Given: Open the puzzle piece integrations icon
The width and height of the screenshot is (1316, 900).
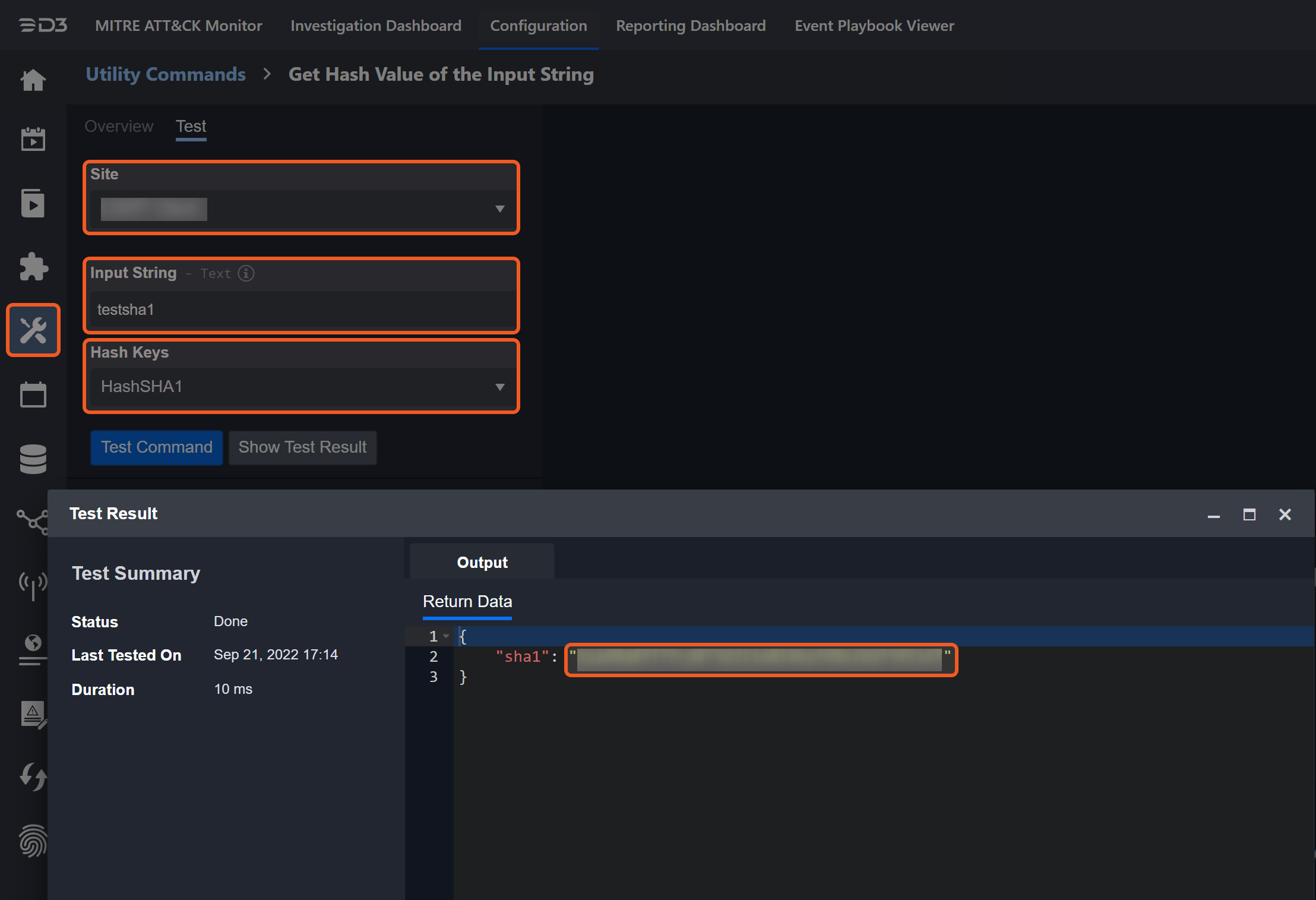Looking at the screenshot, I should (33, 266).
